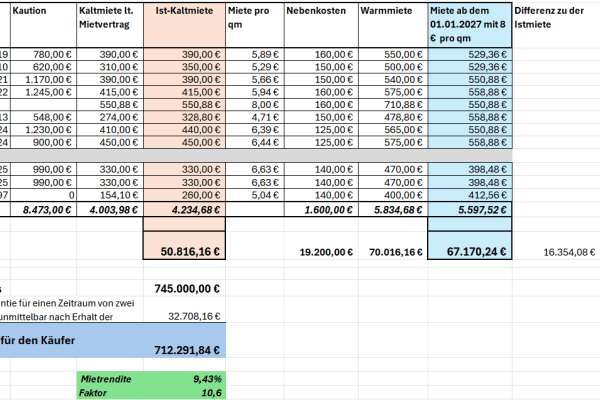Click the guarantee amount 32.708,16 €

184,316
